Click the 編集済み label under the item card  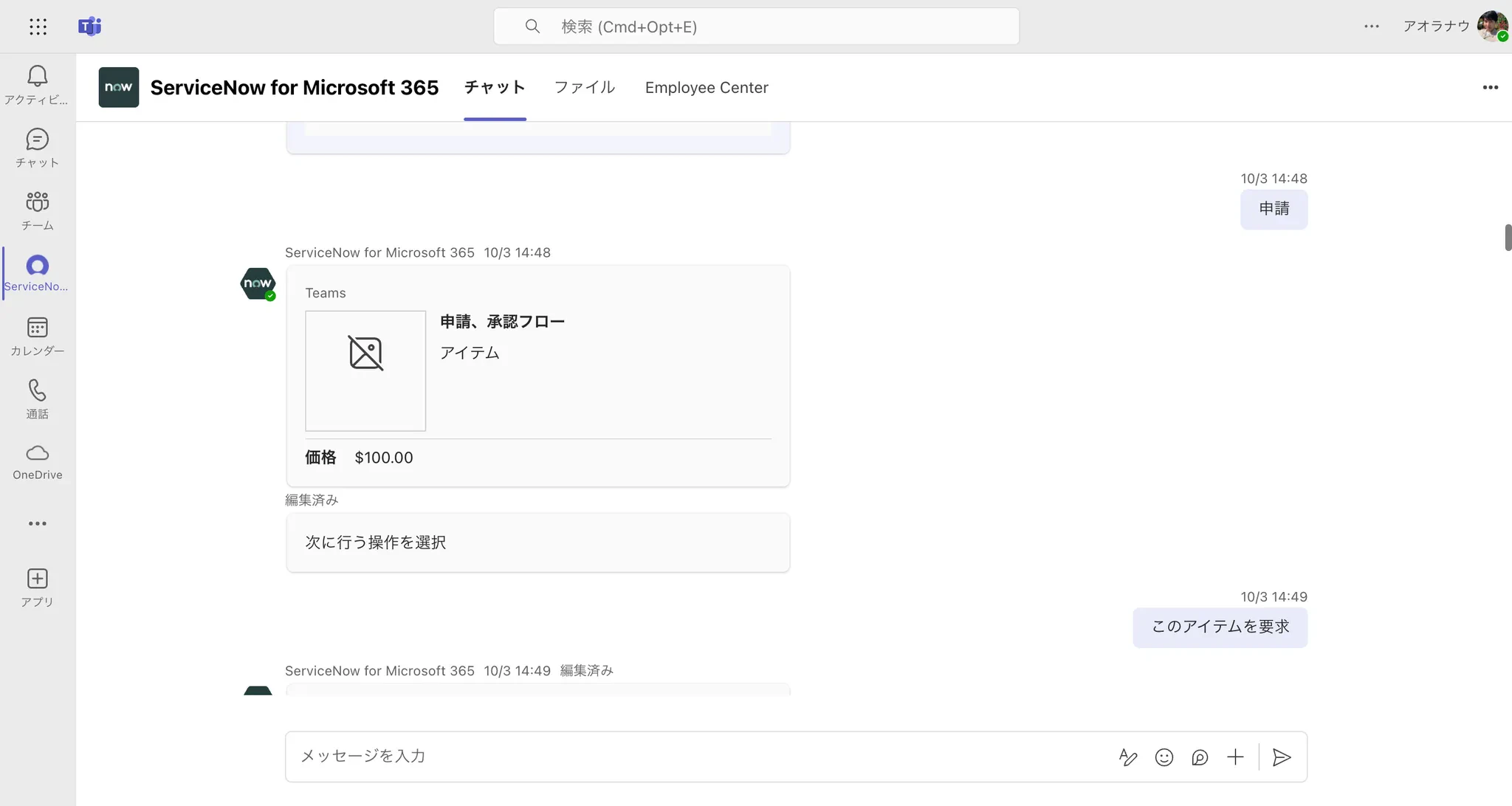[x=312, y=500]
